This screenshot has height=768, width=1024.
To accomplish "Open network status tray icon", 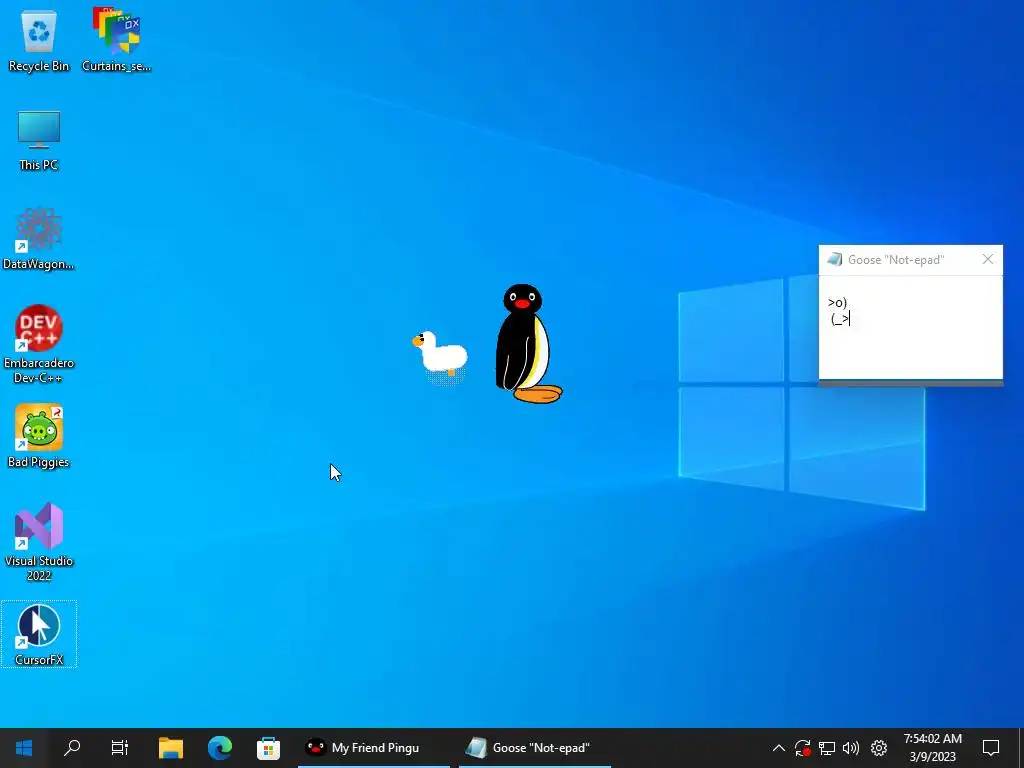I will (x=827, y=748).
